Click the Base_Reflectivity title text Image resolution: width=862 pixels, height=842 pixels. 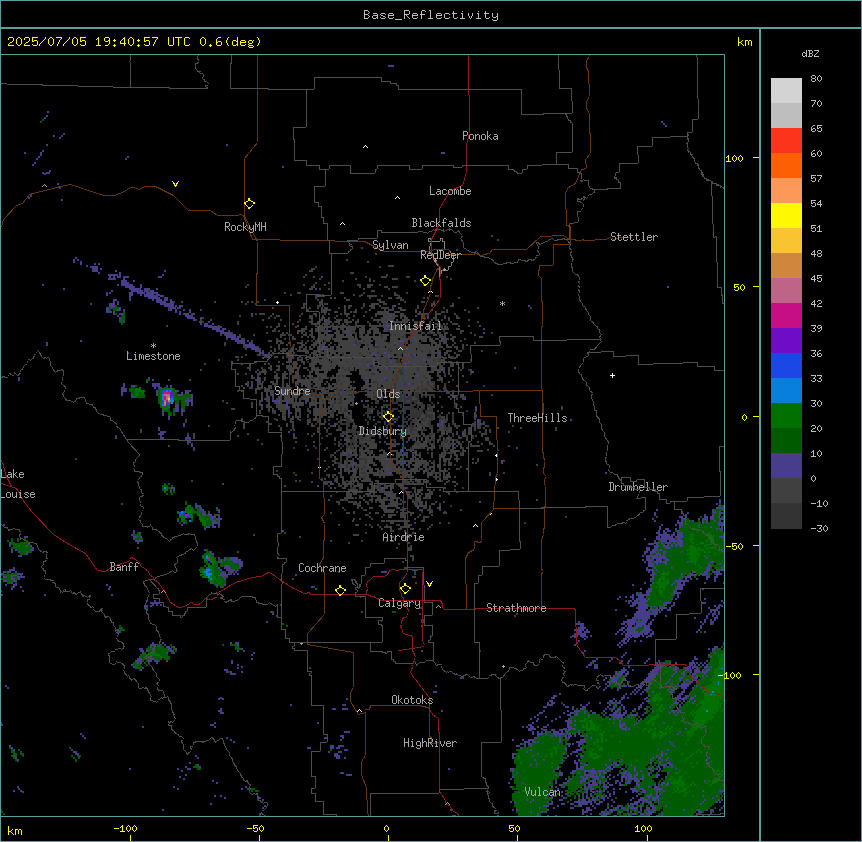click(431, 15)
